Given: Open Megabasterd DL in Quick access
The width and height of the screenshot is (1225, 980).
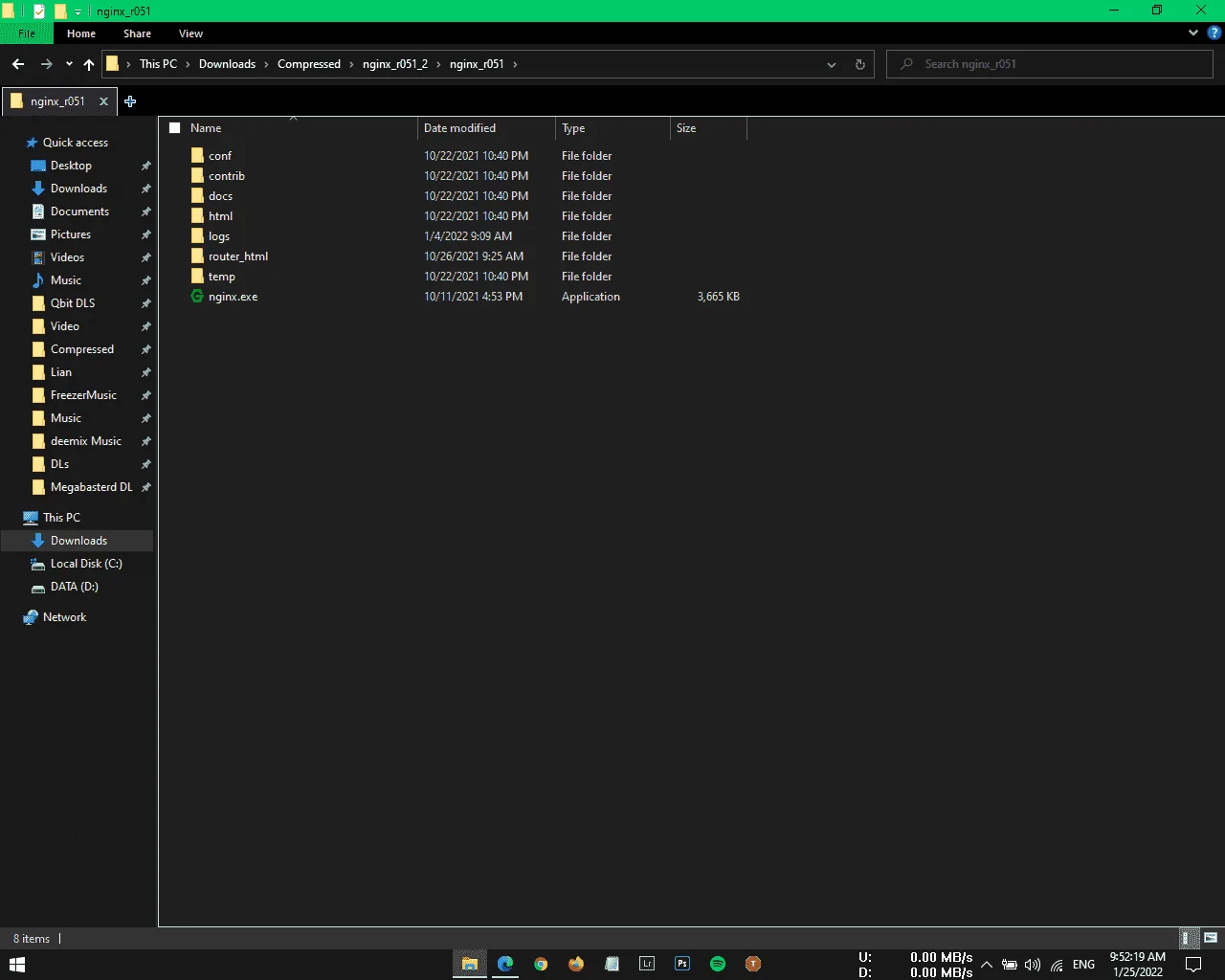Looking at the screenshot, I should (x=91, y=487).
